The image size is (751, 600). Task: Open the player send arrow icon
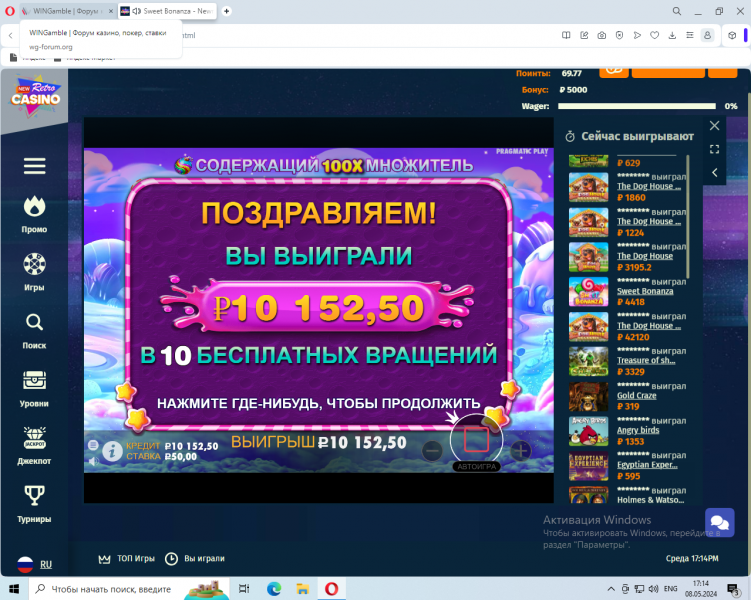click(637, 35)
